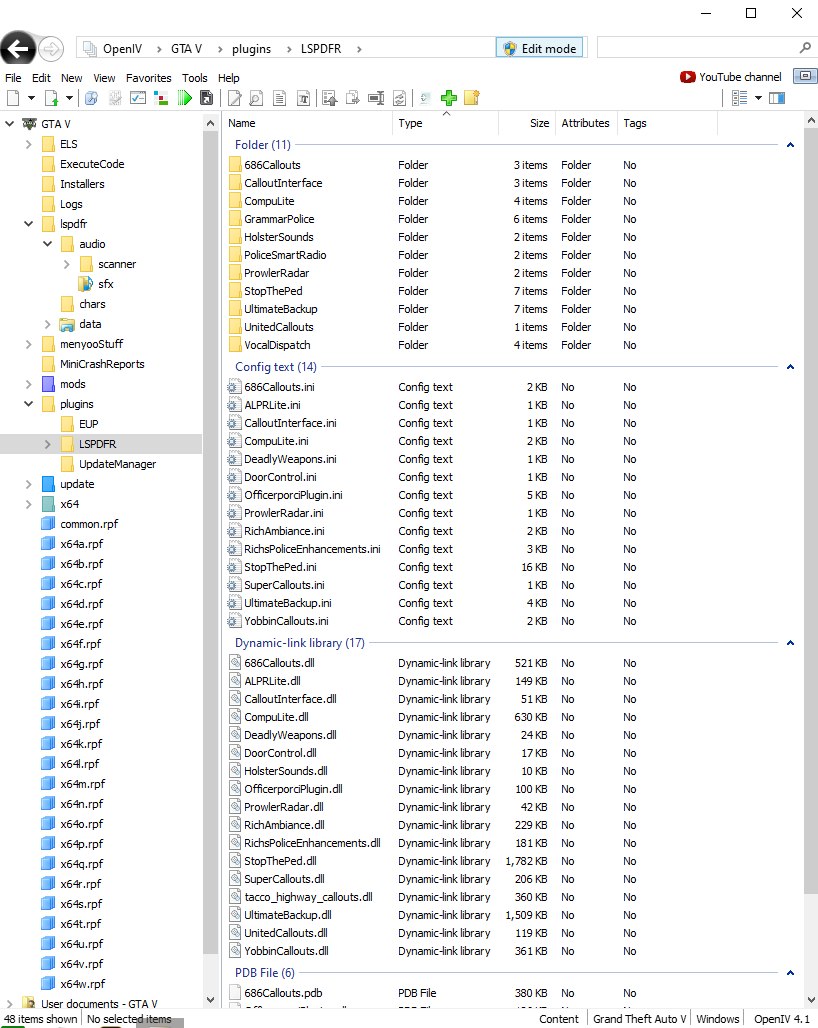Click the copy pages with arrow icon
The height and width of the screenshot is (1028, 818).
pos(353,98)
